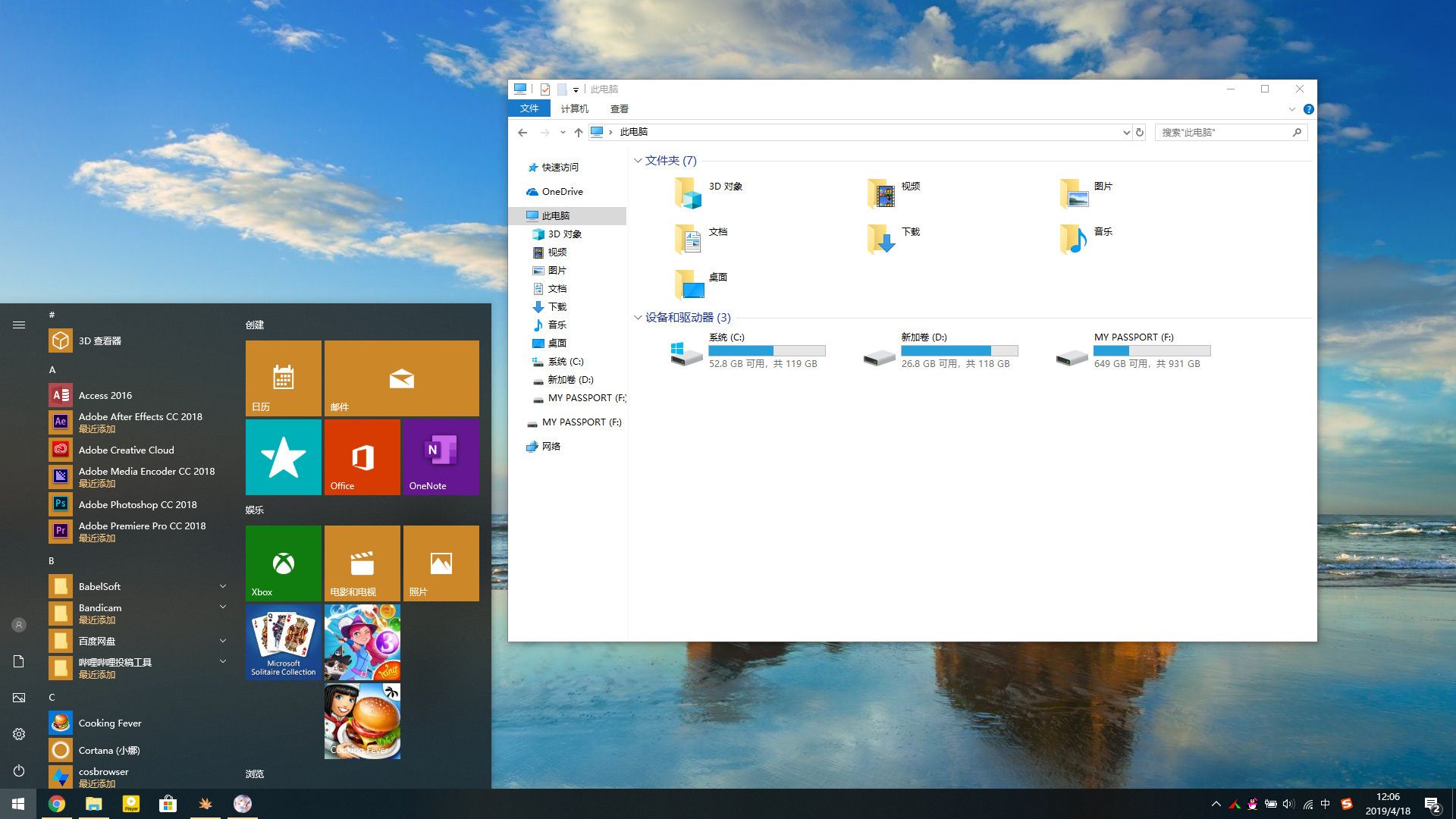Open the Movies & TV (电影和电视) tile
Screen dimensions: 1456x819
(362, 563)
